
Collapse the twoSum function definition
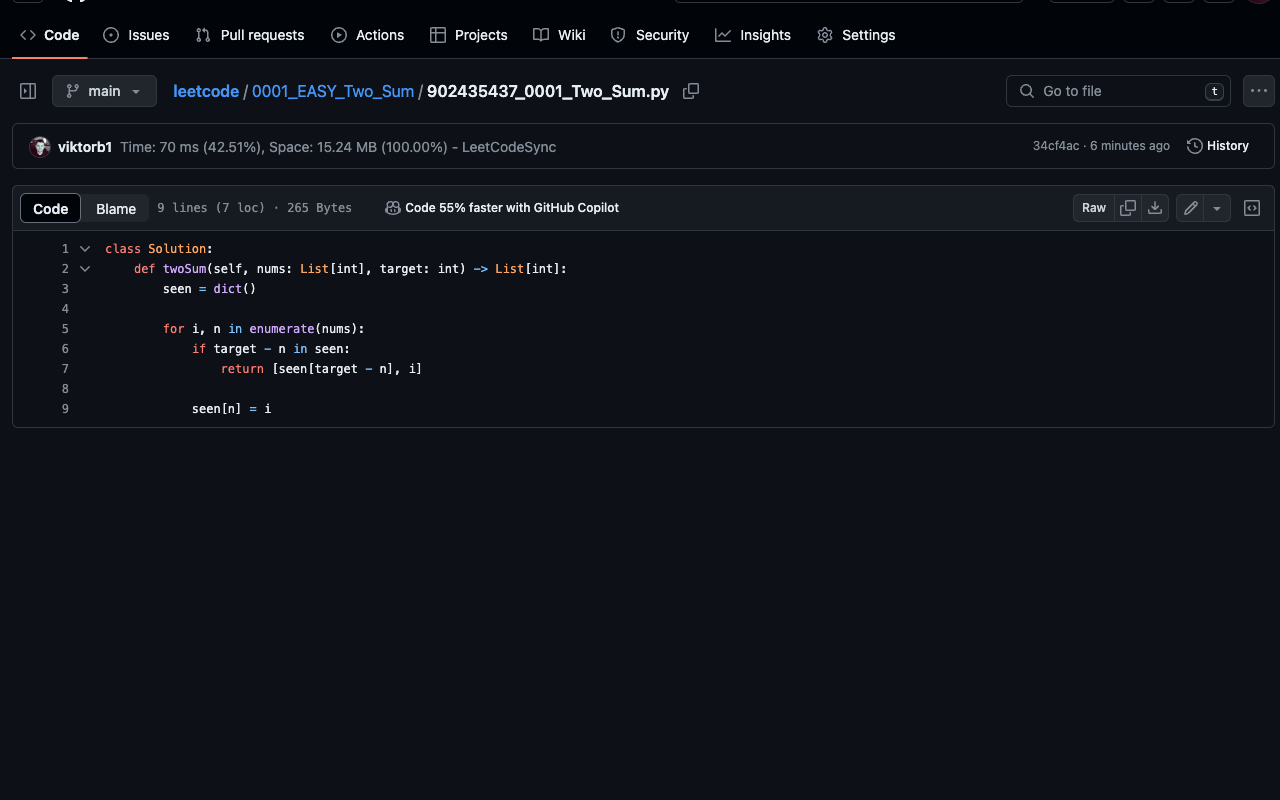point(84,268)
